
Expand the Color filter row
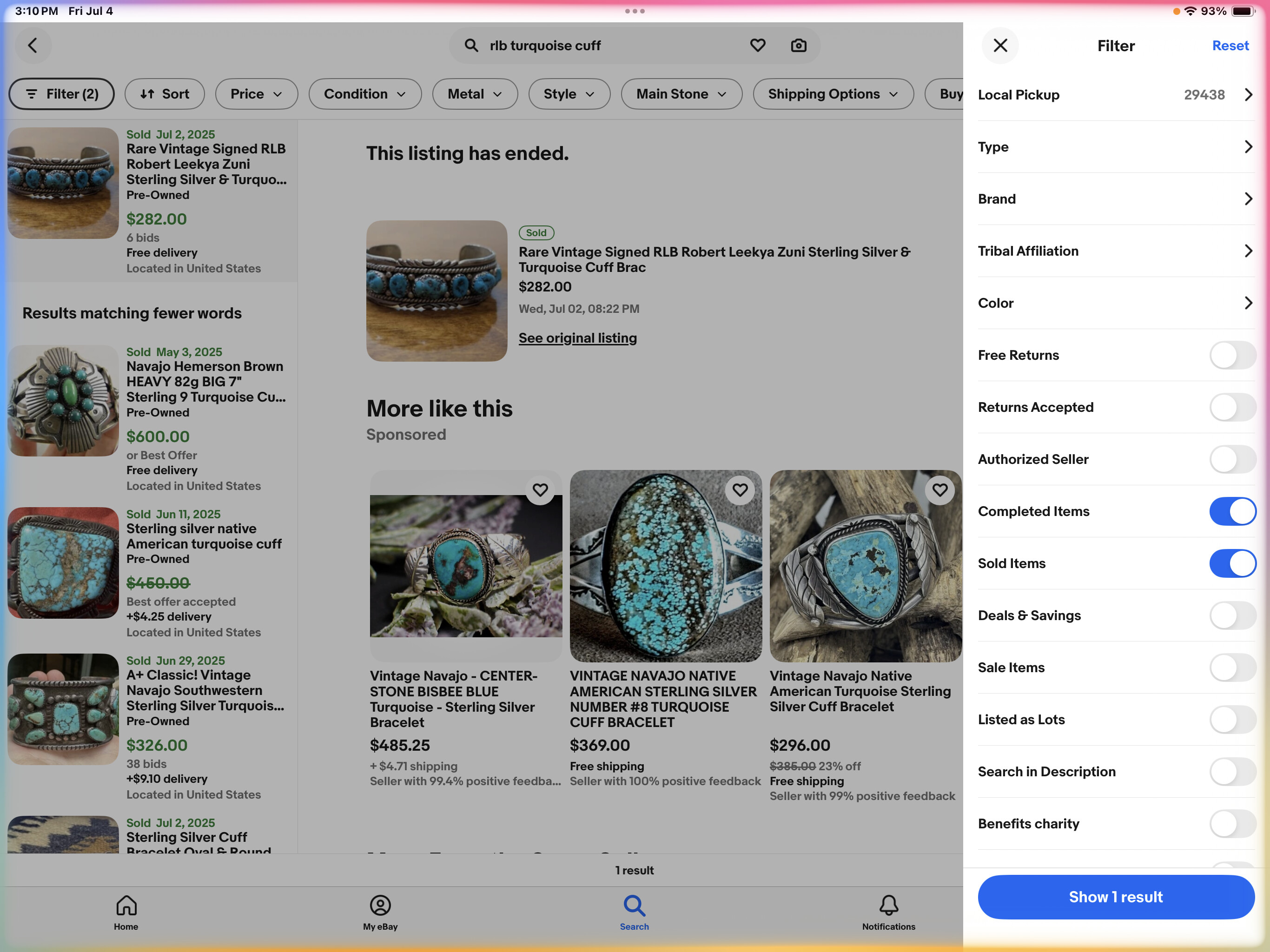1116,303
